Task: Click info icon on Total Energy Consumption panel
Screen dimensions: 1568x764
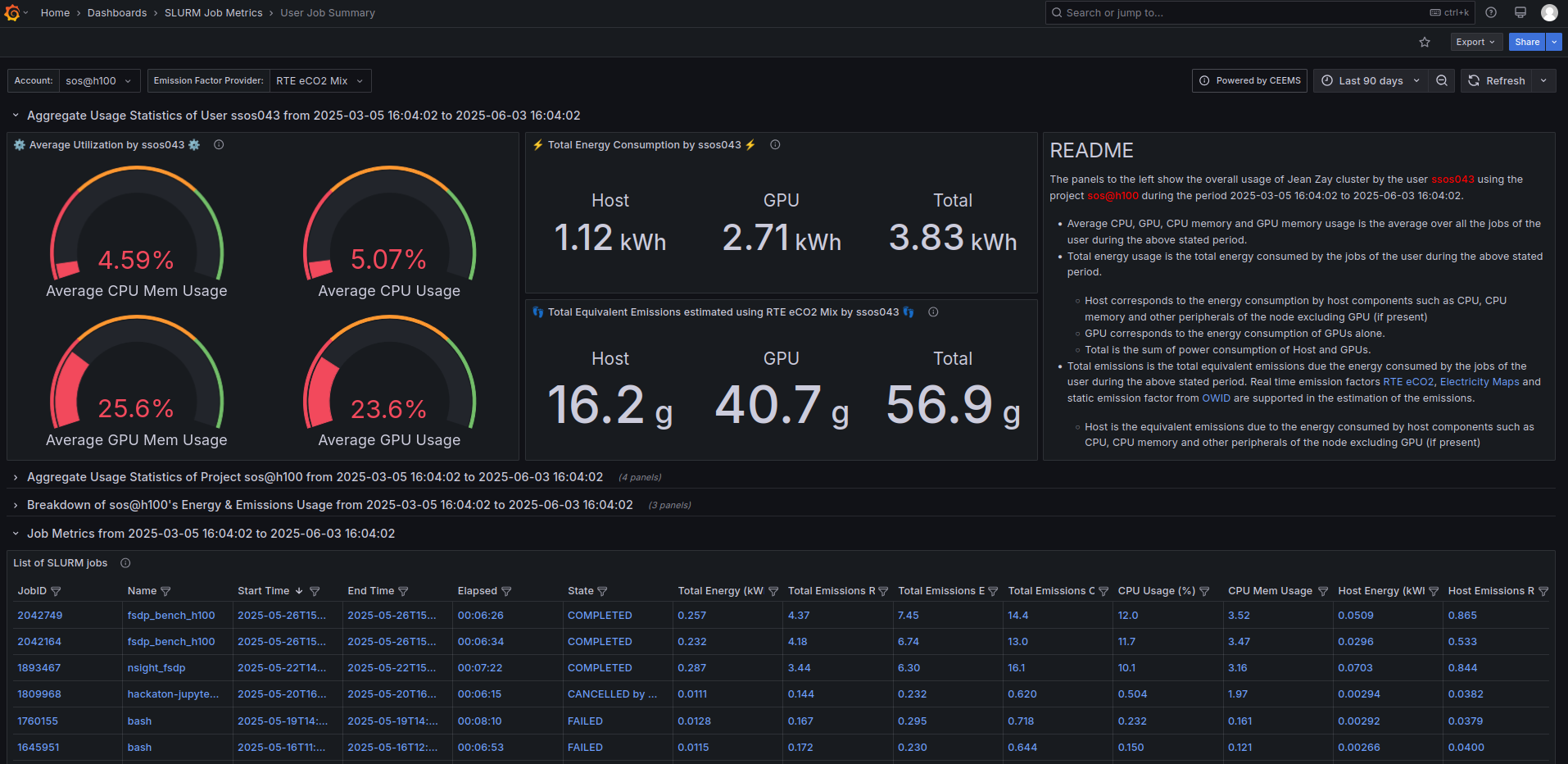Action: tap(775, 144)
